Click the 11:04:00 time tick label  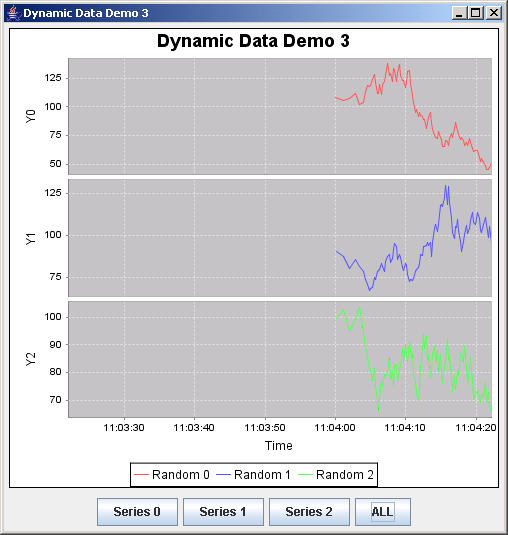coord(335,428)
